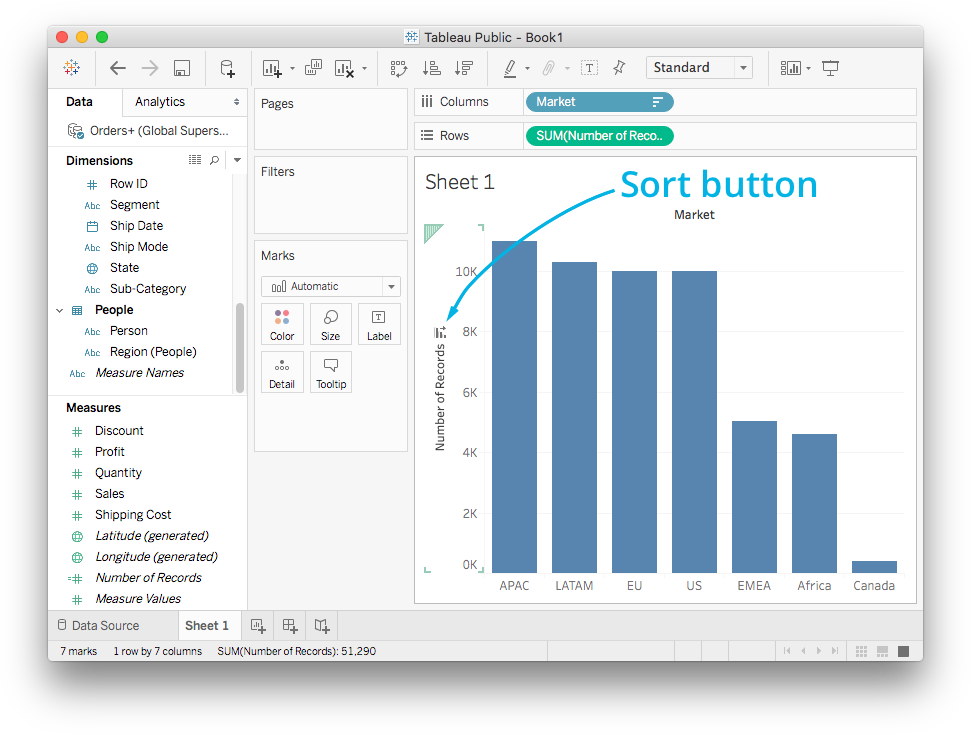Click the save workbook icon
The image size is (971, 735).
point(182,68)
